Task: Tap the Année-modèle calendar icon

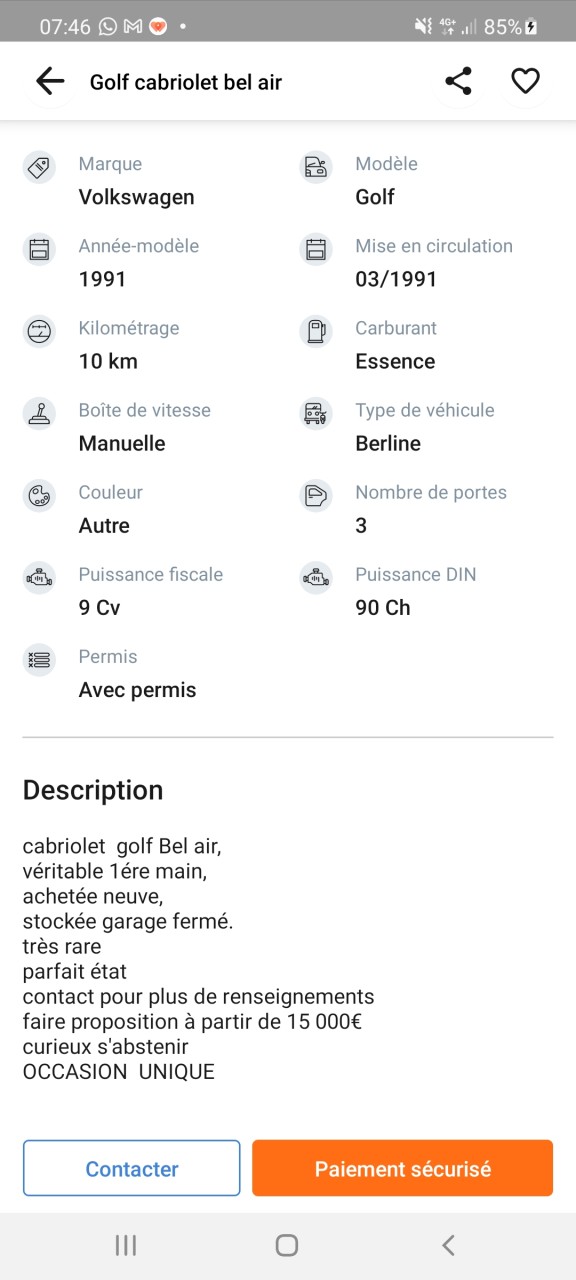Action: pos(39,249)
